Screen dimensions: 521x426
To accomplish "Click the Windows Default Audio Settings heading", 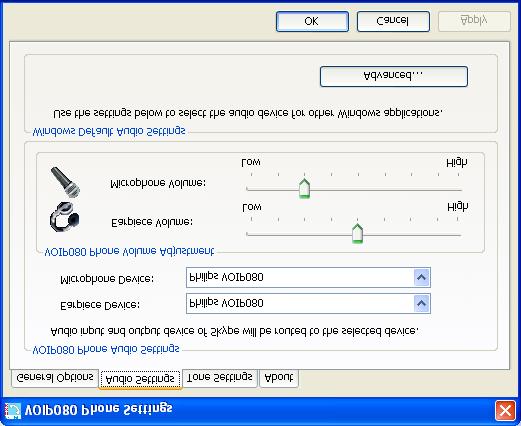I will point(109,131).
